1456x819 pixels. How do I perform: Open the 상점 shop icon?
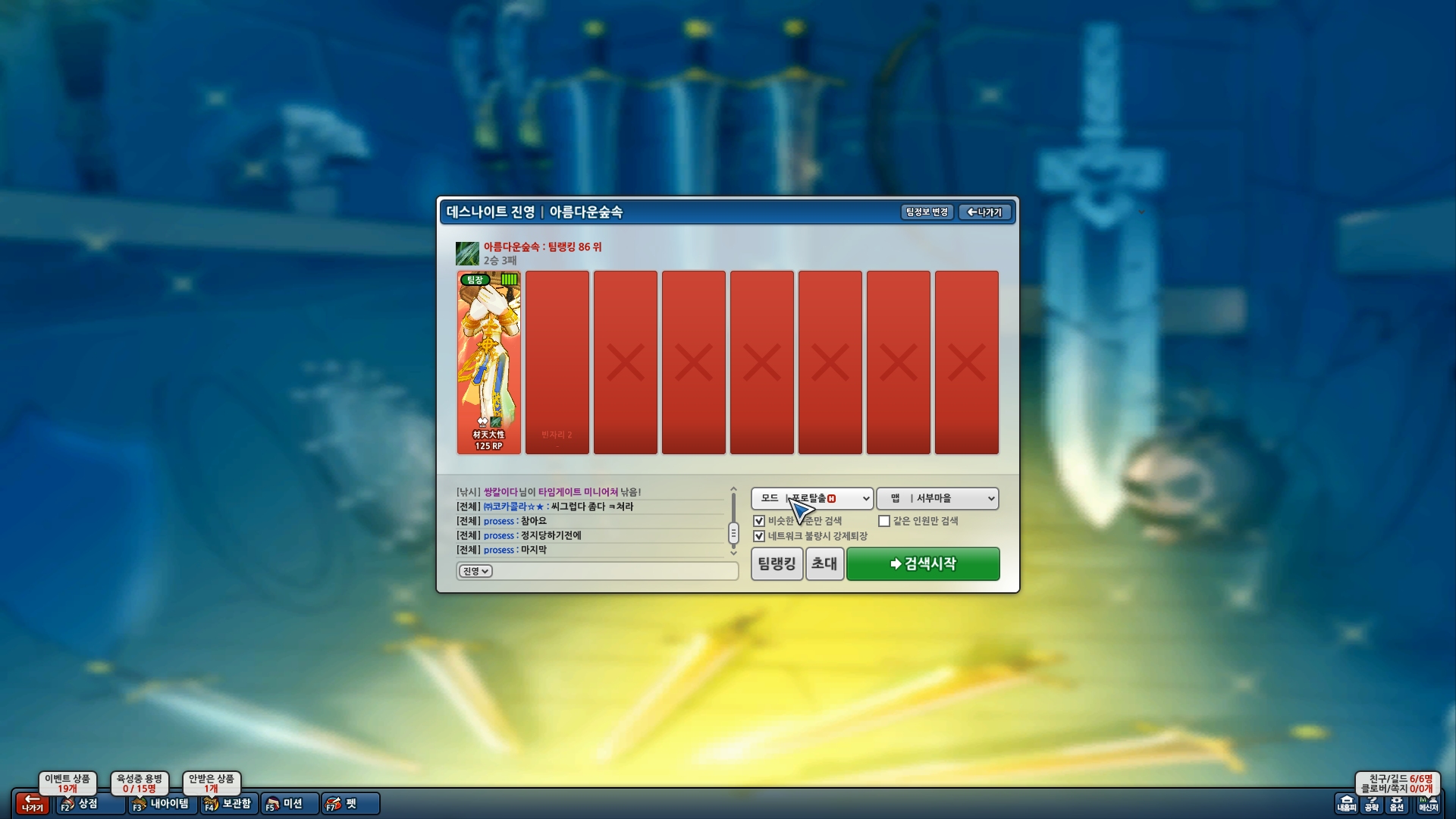89,803
